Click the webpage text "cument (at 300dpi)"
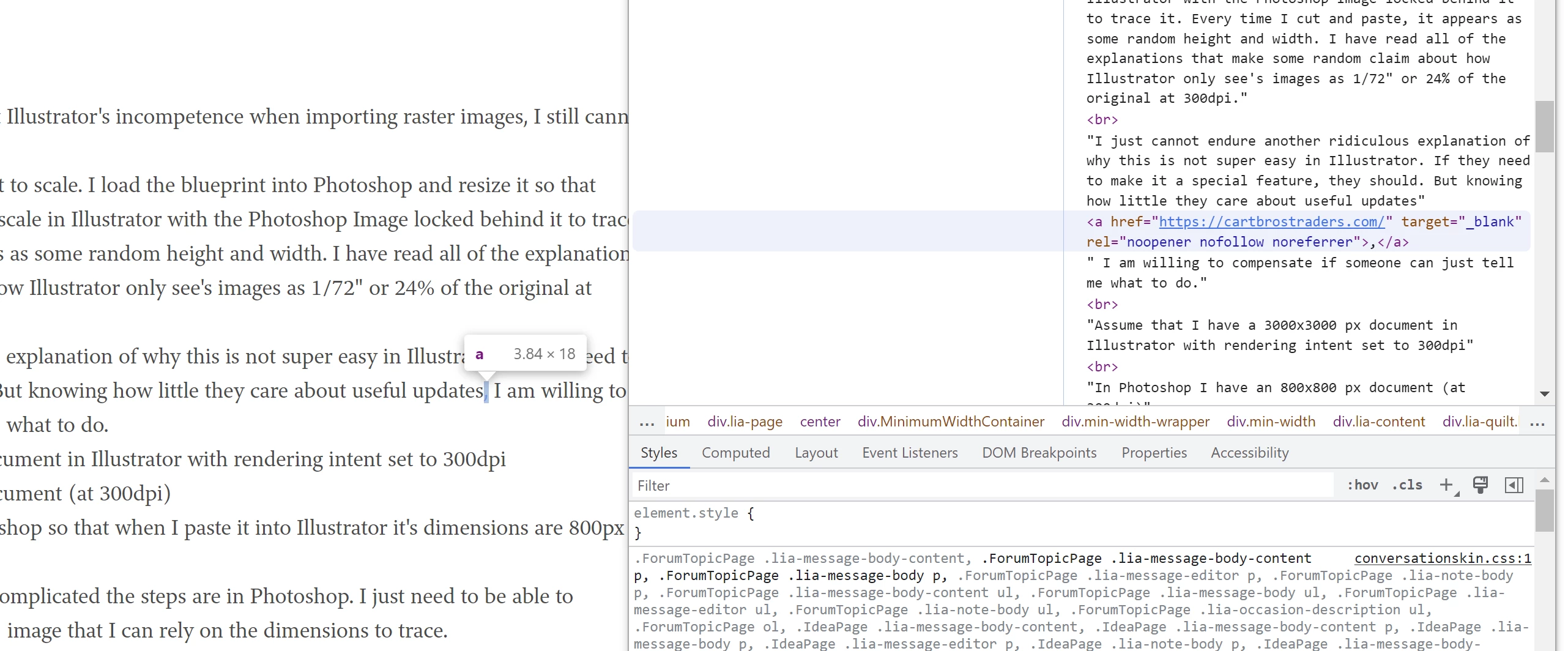 (85, 494)
